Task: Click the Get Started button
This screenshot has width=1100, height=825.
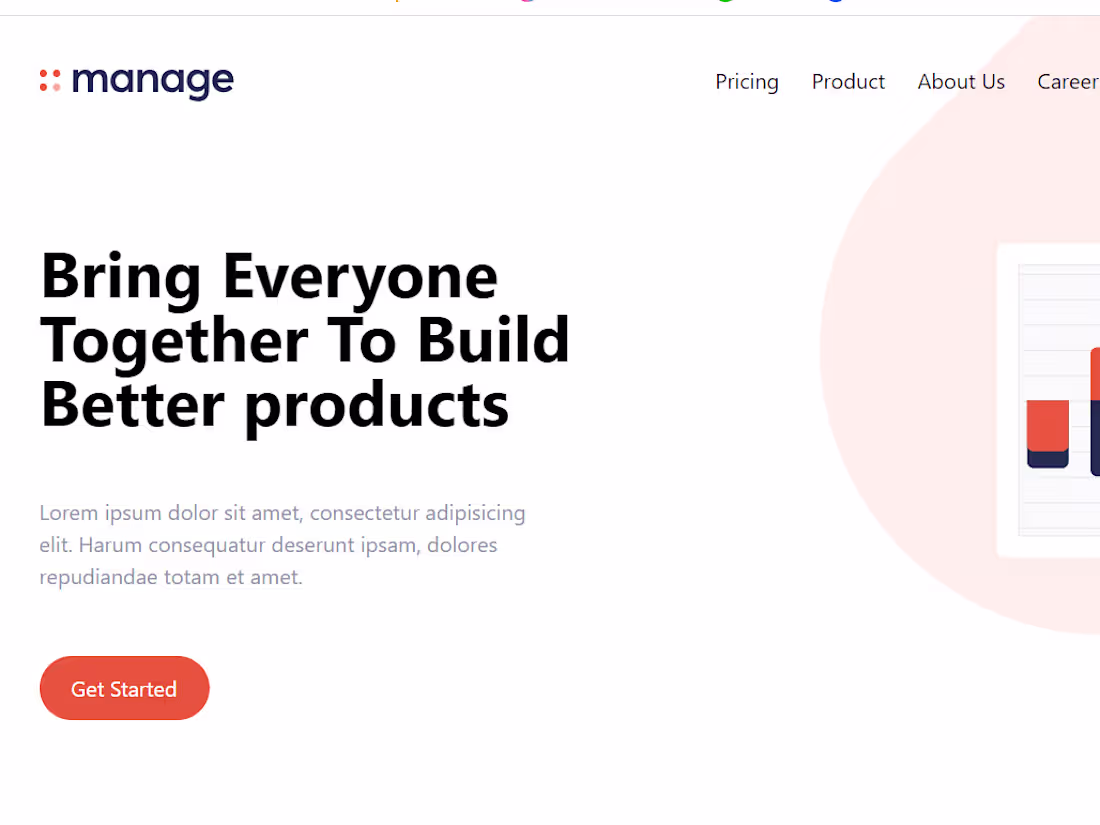Action: coord(124,688)
